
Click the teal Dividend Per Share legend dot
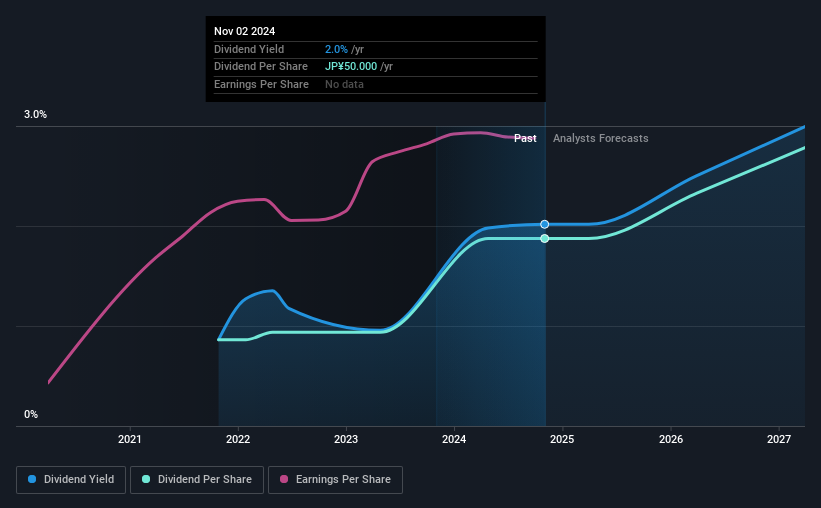pyautogui.click(x=146, y=479)
